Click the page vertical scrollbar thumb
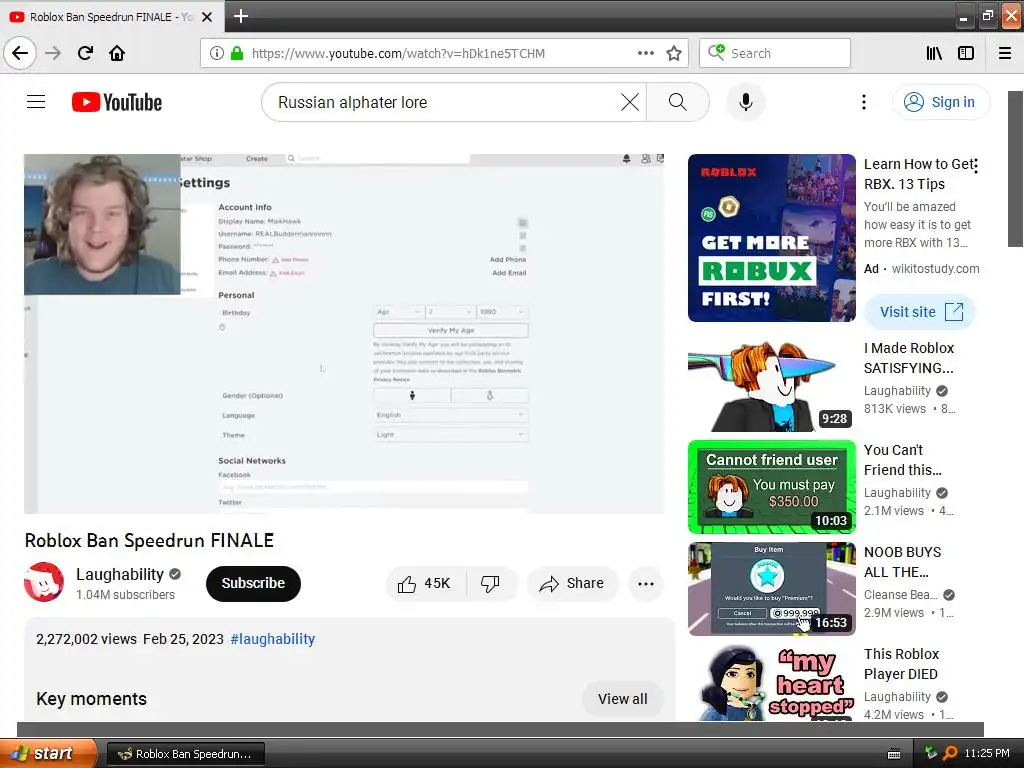Screen dimensions: 1024x768 point(1016,168)
